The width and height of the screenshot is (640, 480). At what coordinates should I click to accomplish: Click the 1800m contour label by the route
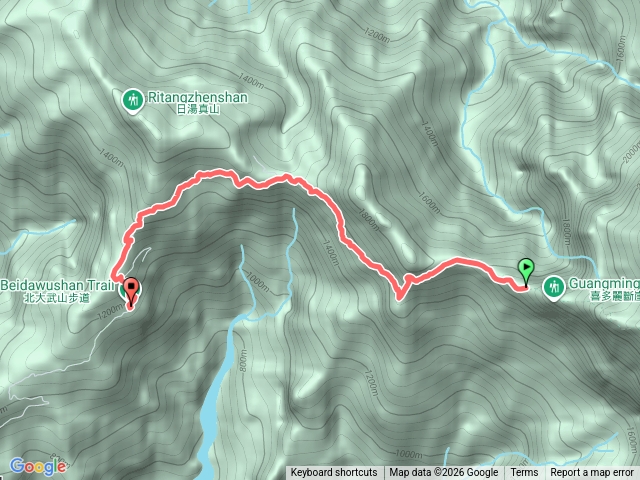coord(368,219)
